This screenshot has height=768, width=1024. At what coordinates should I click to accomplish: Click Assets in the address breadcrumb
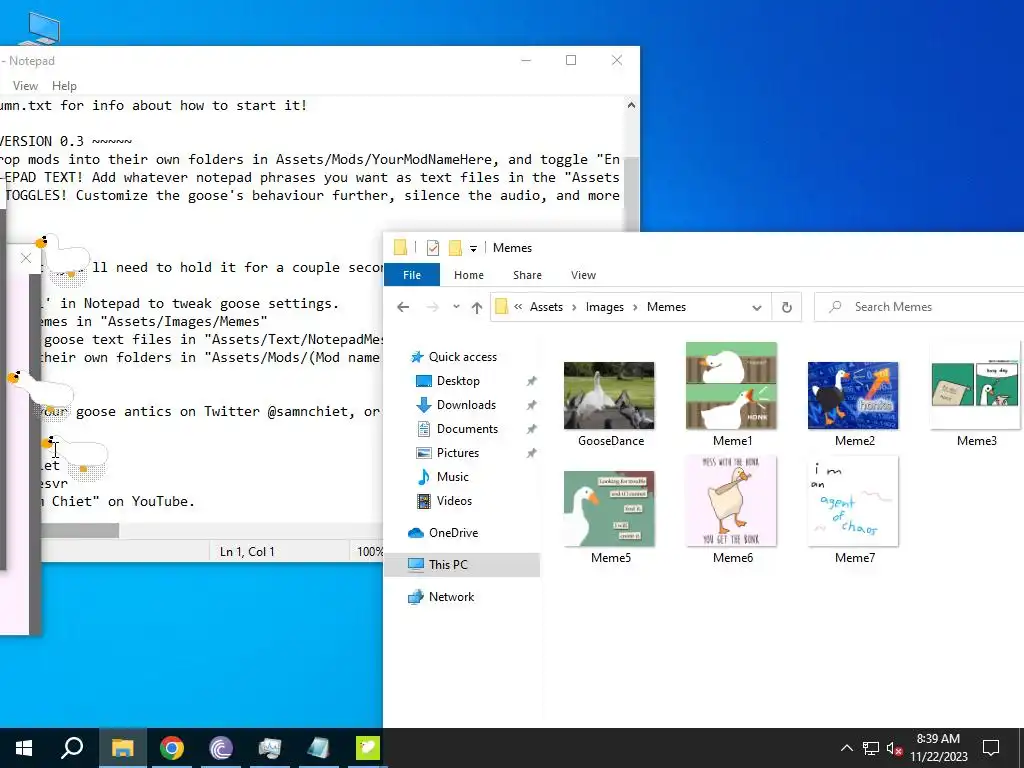point(546,307)
